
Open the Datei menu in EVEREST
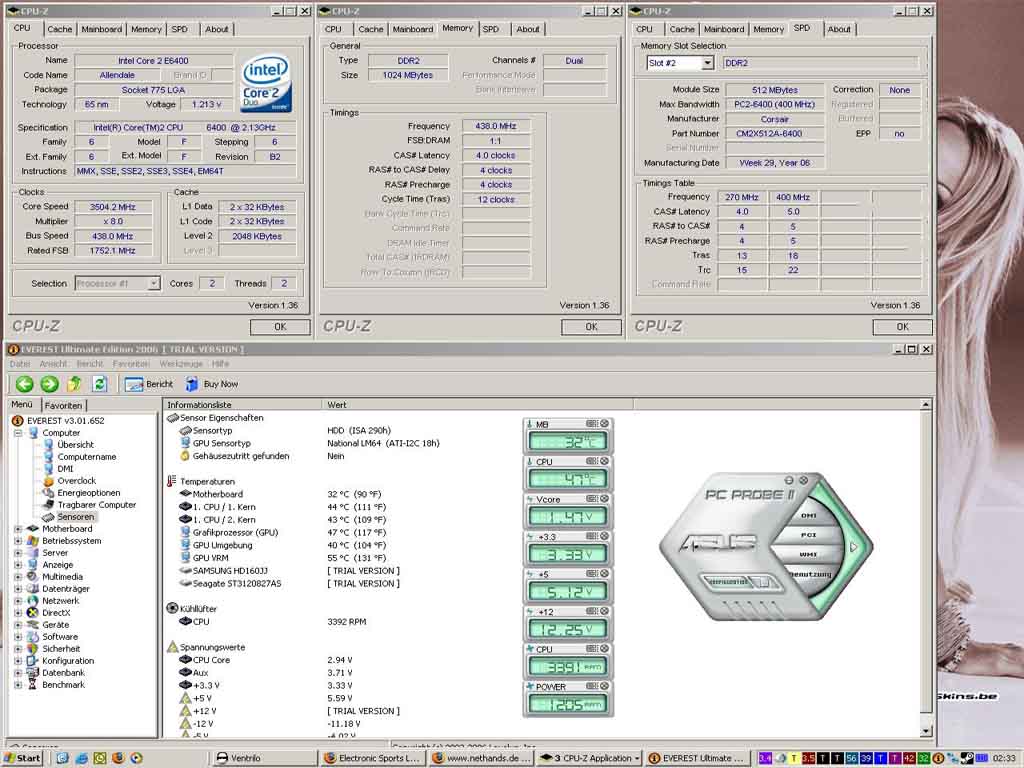pos(20,364)
